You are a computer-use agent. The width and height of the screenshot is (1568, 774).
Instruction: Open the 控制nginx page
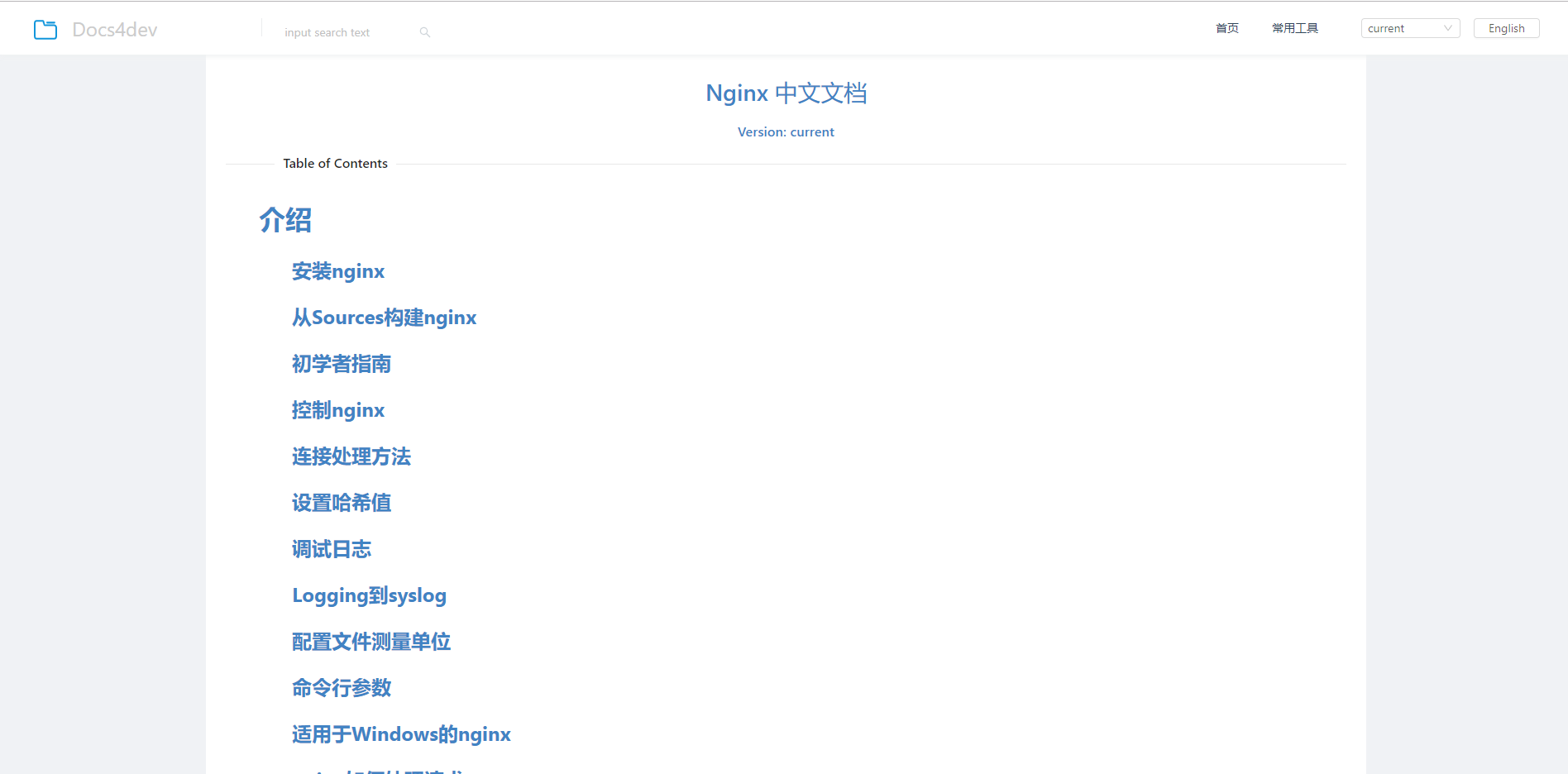[x=337, y=410]
